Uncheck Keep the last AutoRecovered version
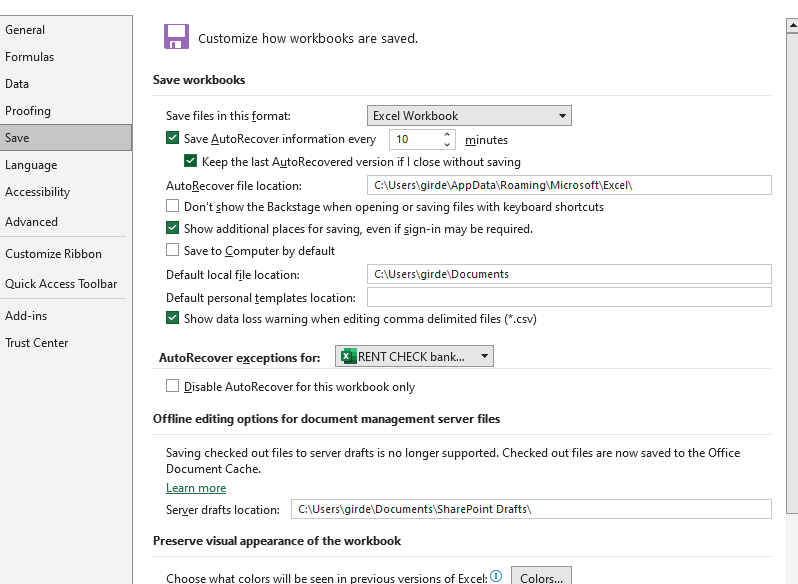Screen dimensions: 798x584 (190, 161)
